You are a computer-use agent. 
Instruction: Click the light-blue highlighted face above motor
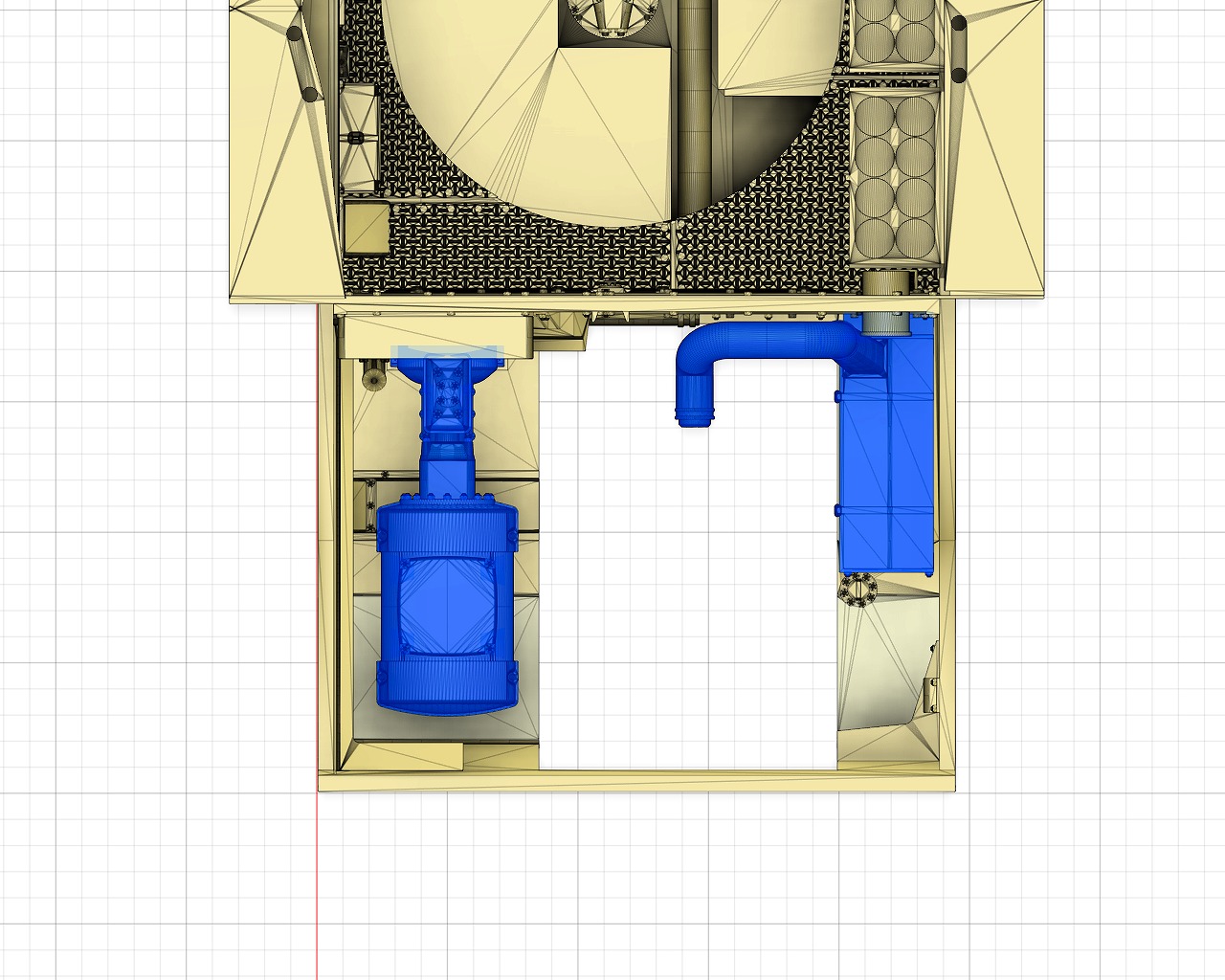coord(447,351)
